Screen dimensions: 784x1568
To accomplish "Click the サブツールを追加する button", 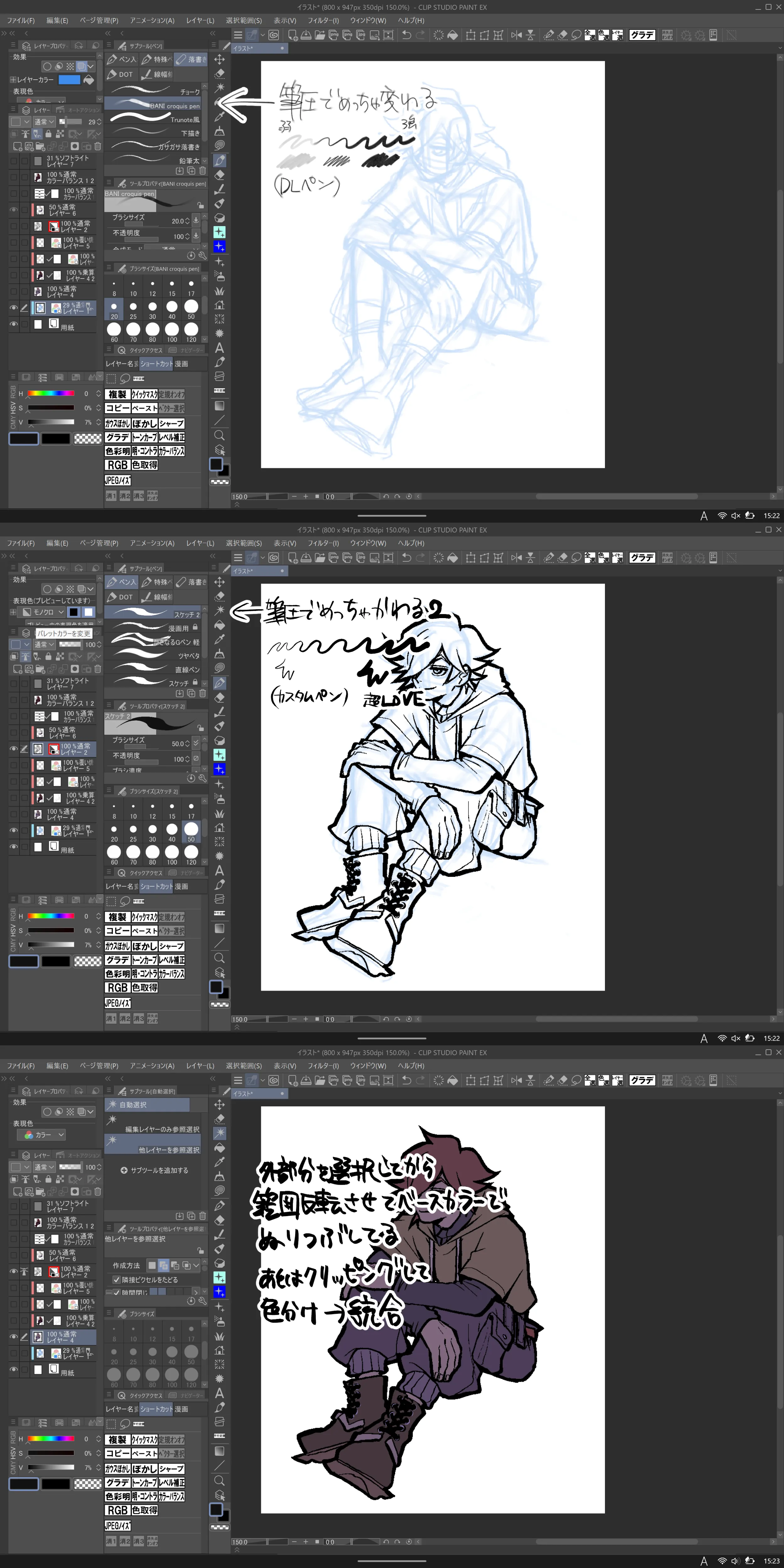I will (155, 1170).
